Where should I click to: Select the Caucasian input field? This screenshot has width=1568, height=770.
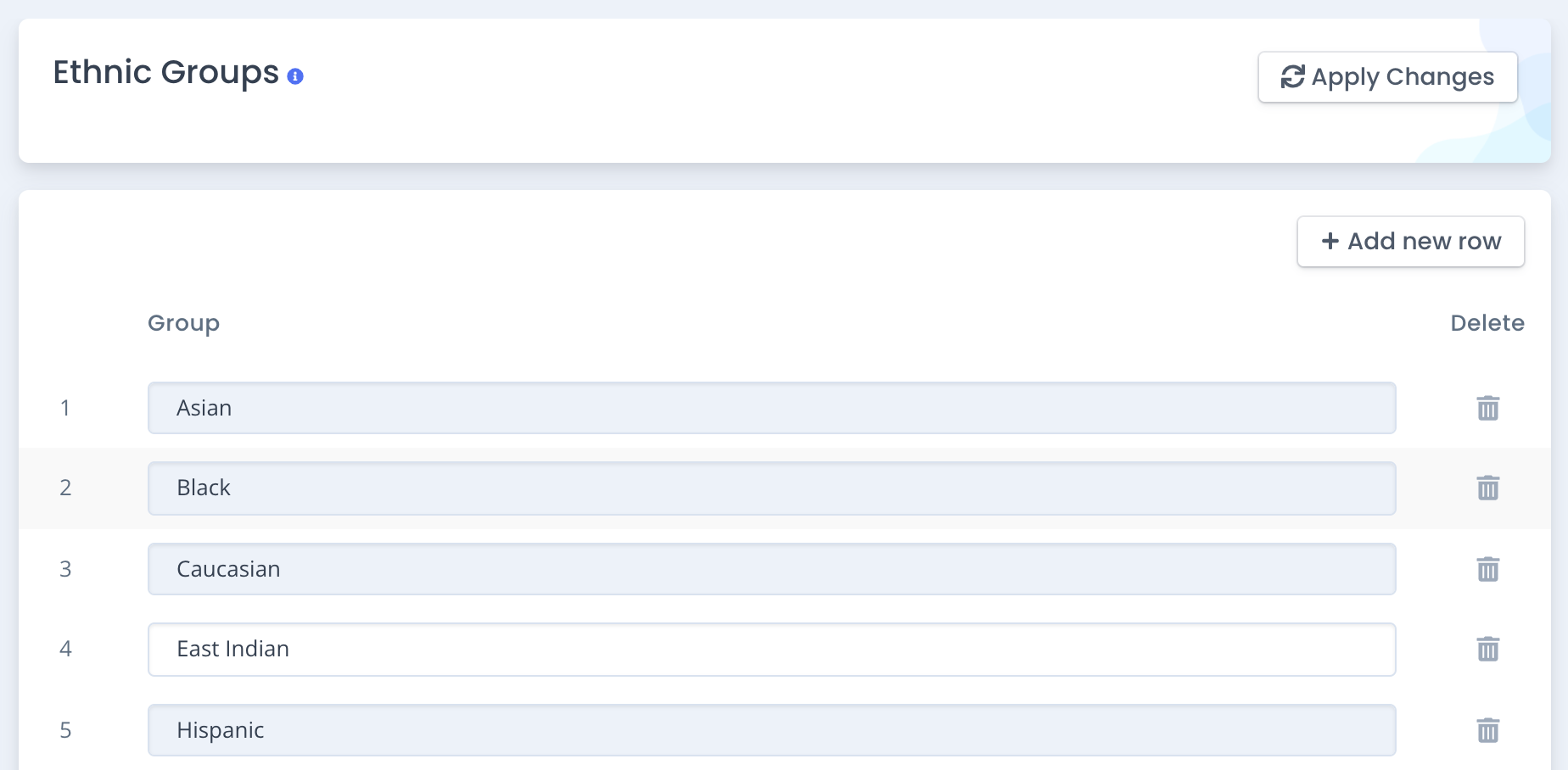[771, 569]
